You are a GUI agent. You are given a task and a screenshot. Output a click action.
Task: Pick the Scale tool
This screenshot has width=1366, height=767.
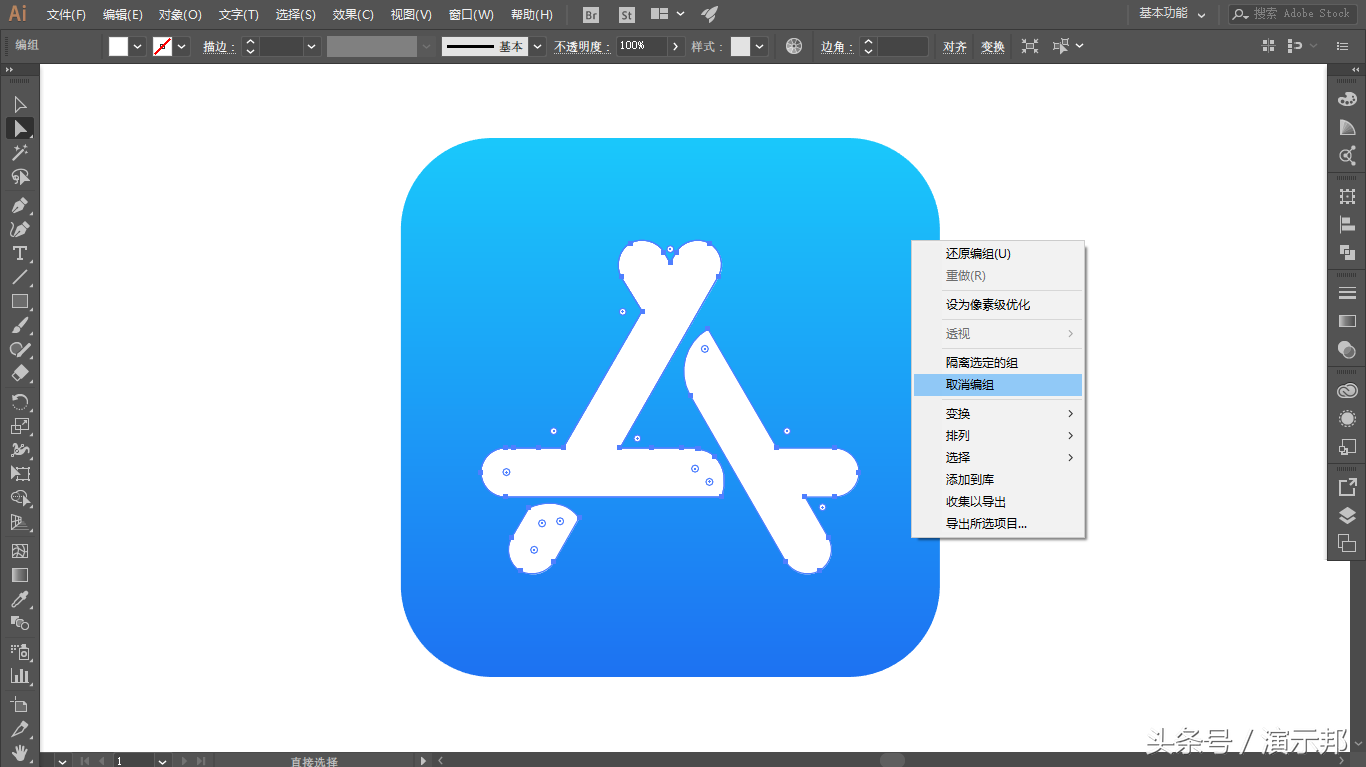pos(20,425)
